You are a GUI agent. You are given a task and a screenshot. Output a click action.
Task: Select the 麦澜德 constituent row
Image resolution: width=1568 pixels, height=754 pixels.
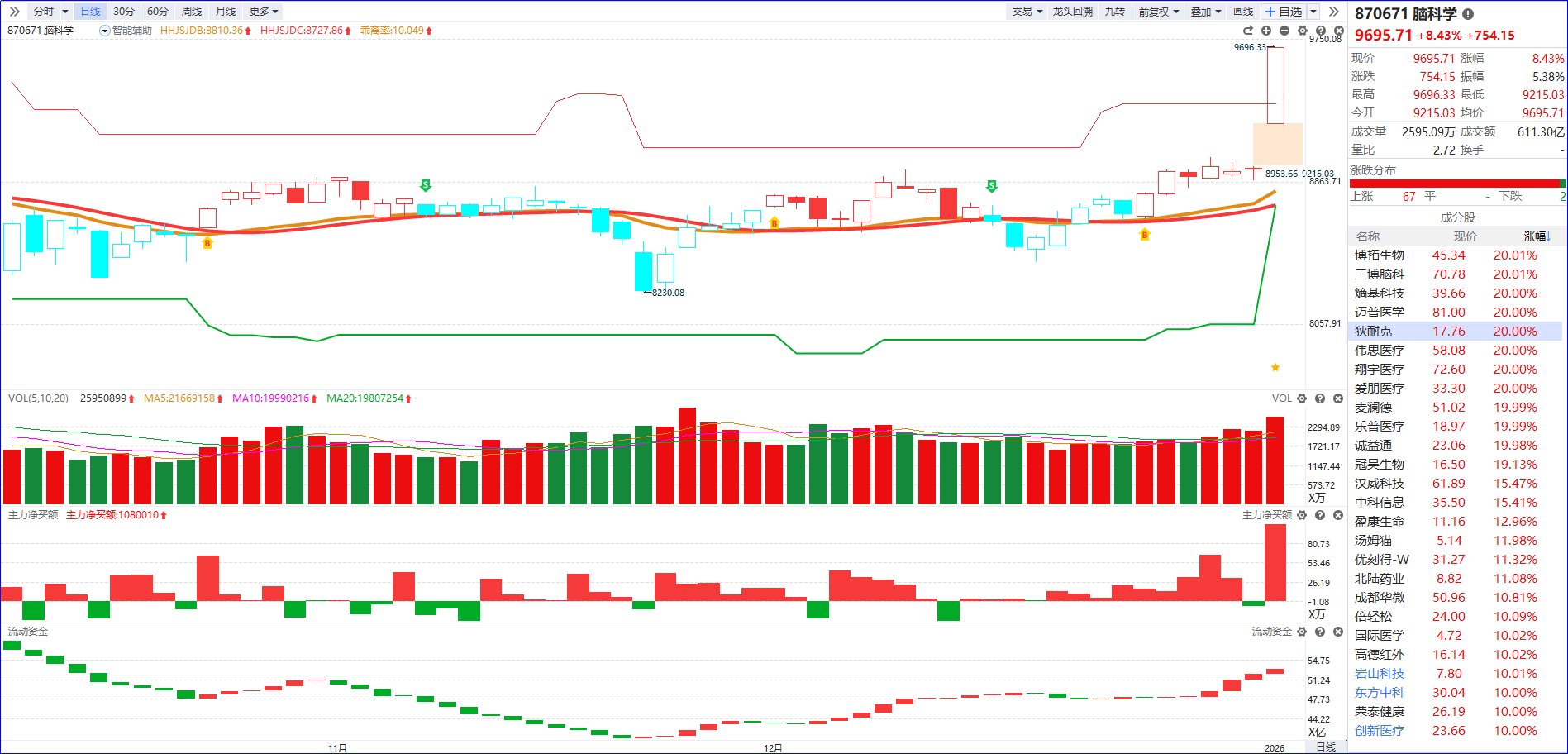coord(1456,408)
